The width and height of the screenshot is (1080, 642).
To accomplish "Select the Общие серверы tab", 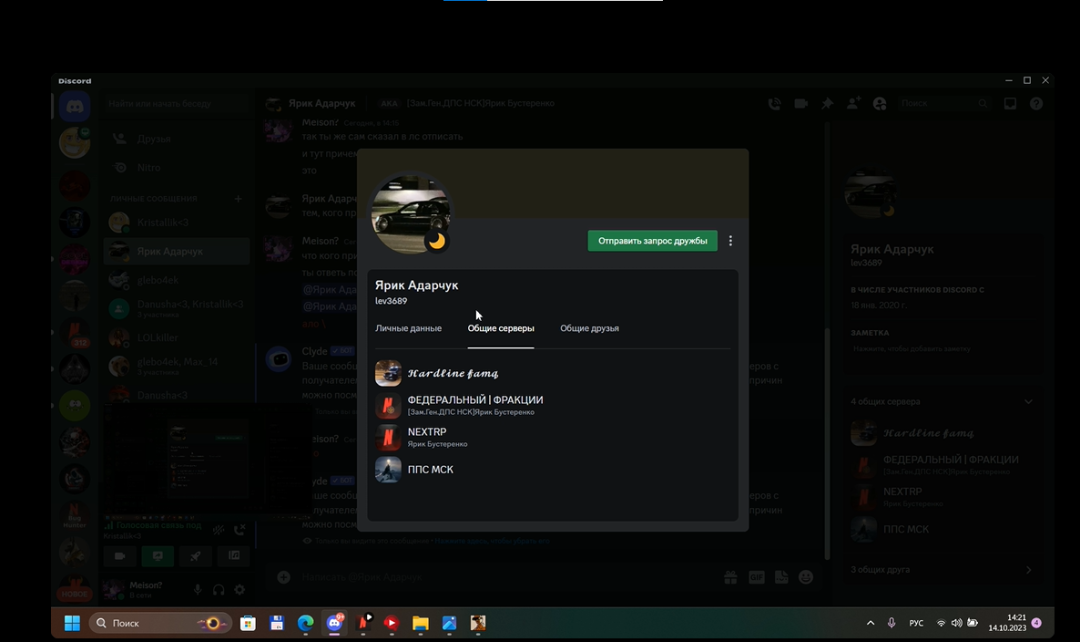I will point(501,328).
